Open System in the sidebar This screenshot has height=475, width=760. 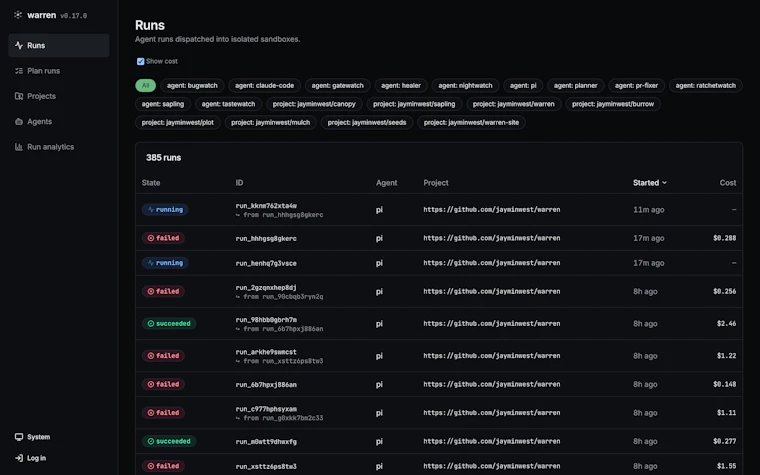click(x=59, y=437)
